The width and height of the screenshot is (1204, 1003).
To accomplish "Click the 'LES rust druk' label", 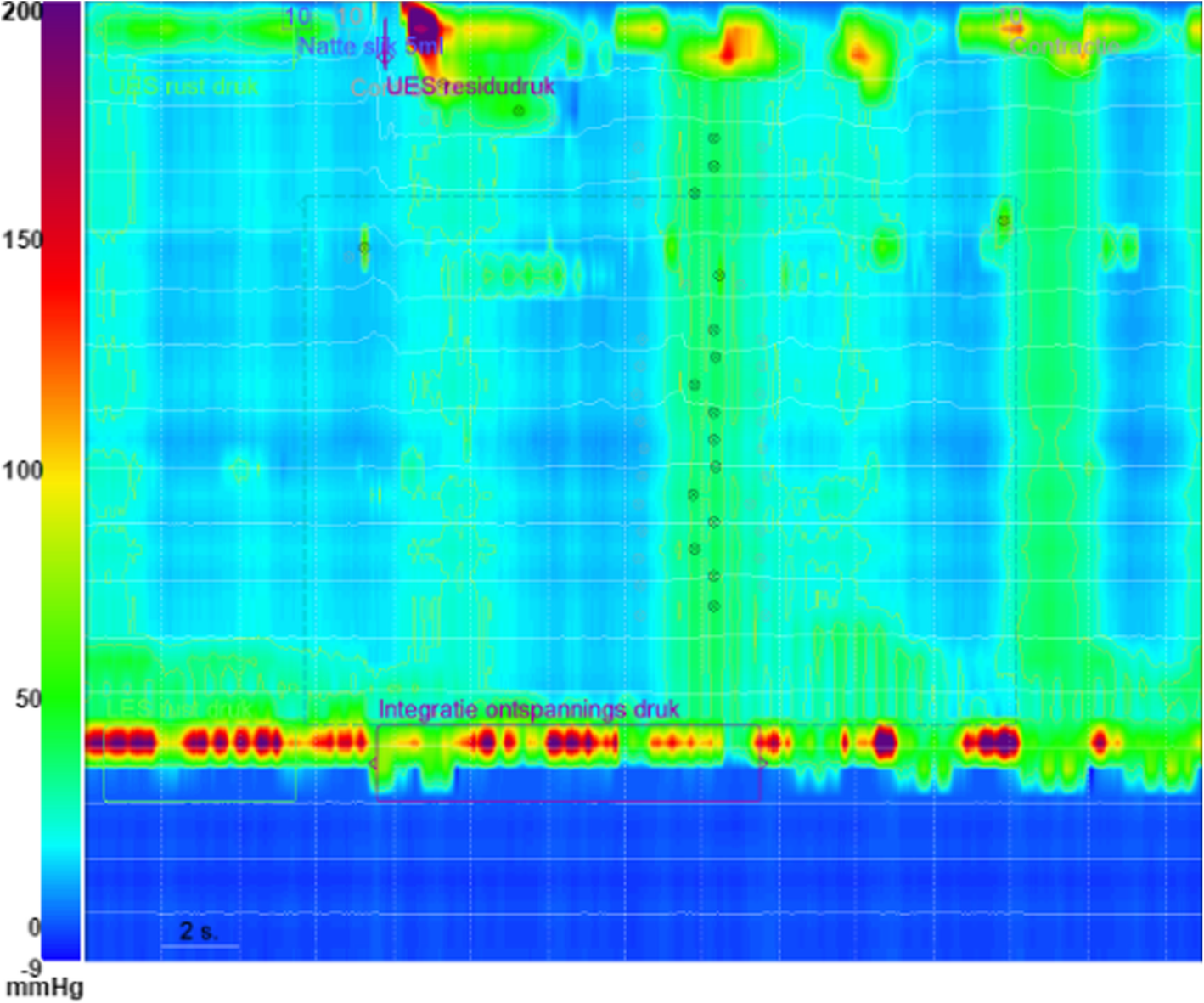I will 179,709.
